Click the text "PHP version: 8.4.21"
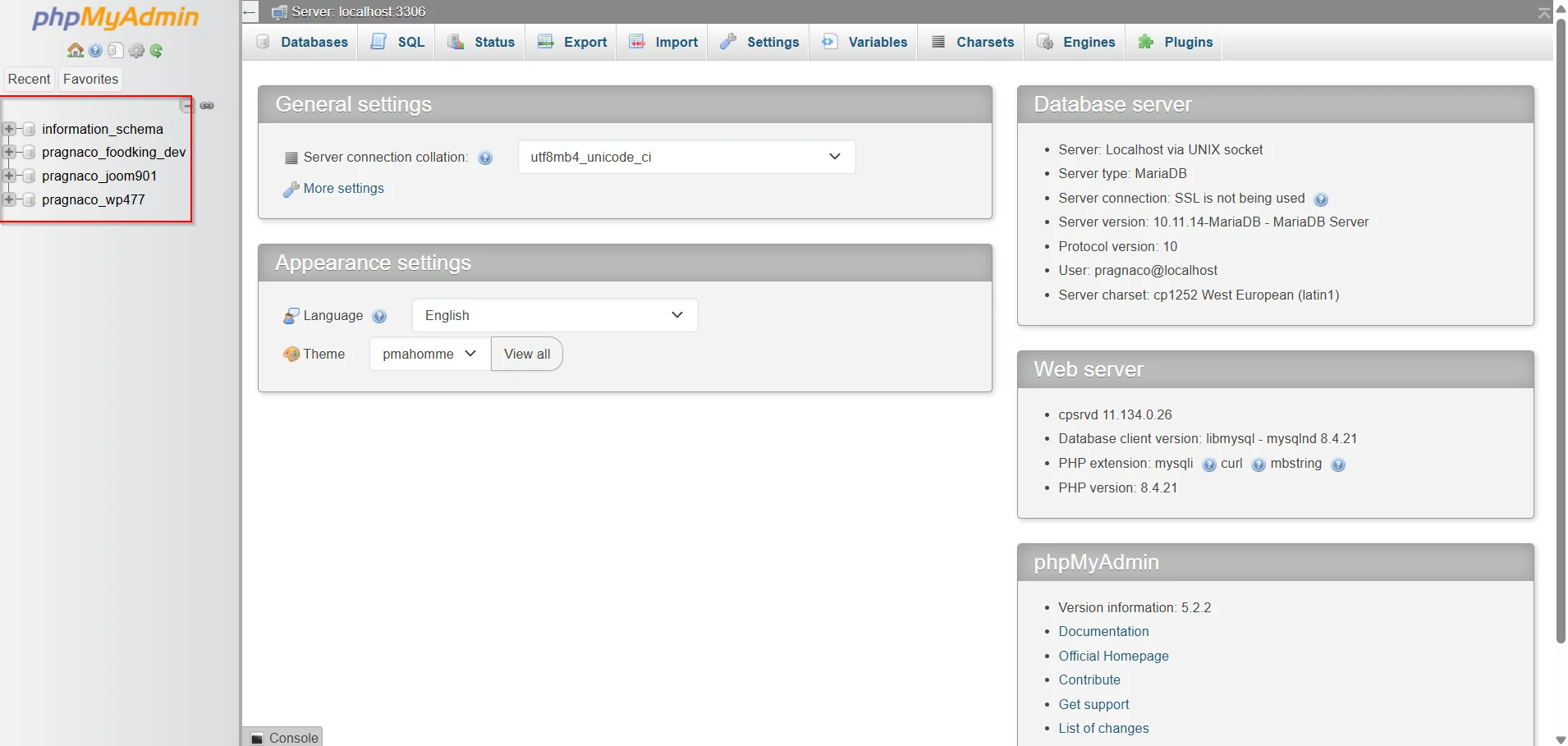 1117,488
